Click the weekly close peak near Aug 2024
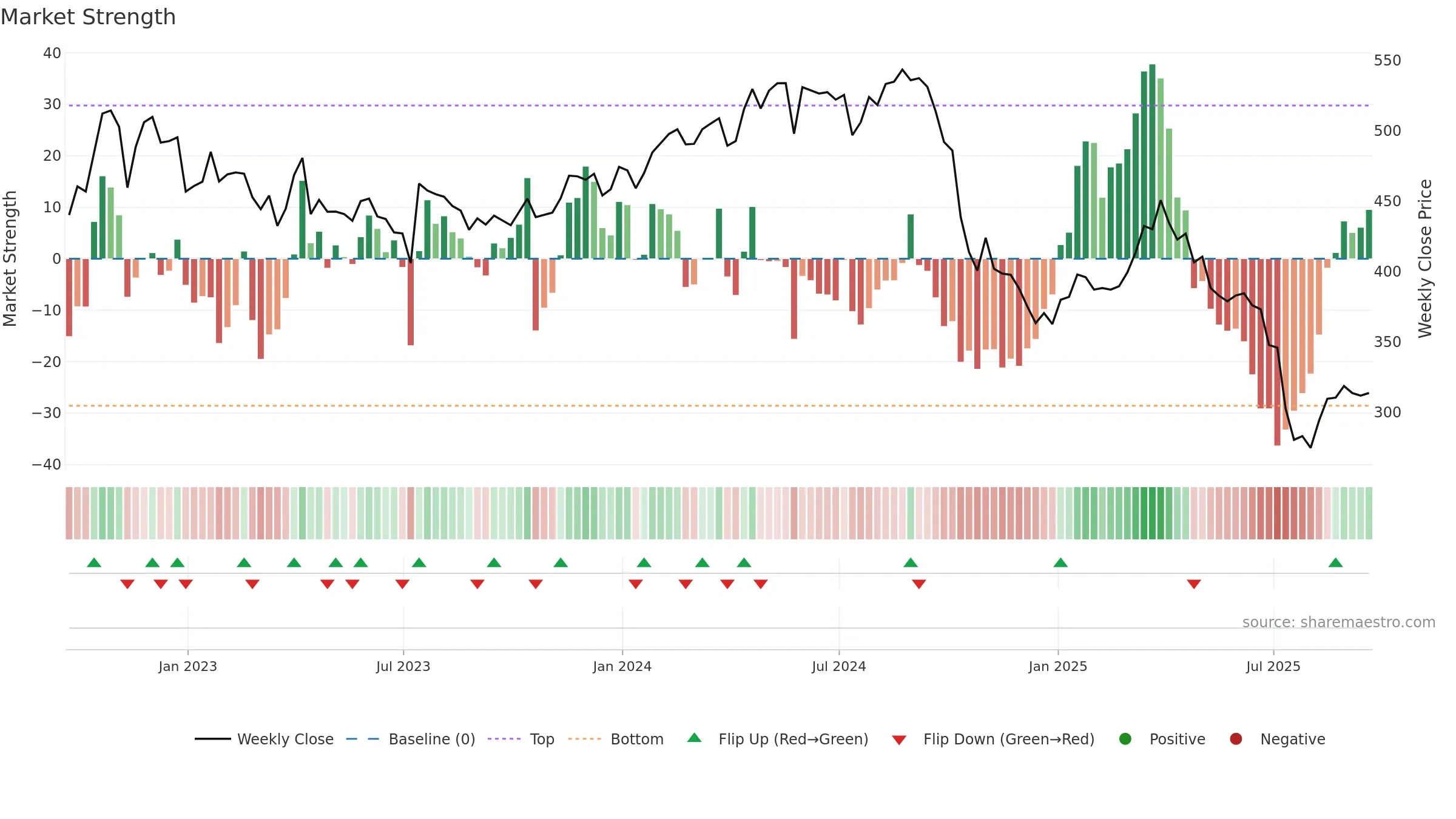The height and width of the screenshot is (819, 1456). (x=902, y=69)
